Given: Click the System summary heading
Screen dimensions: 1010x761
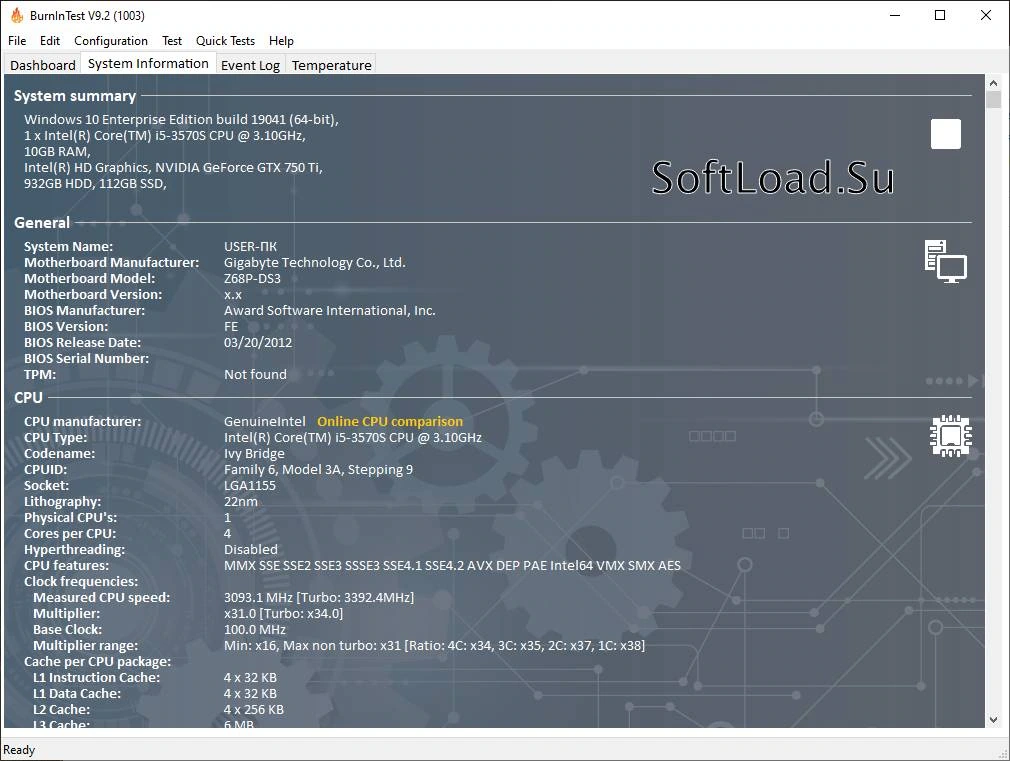Looking at the screenshot, I should click(75, 96).
